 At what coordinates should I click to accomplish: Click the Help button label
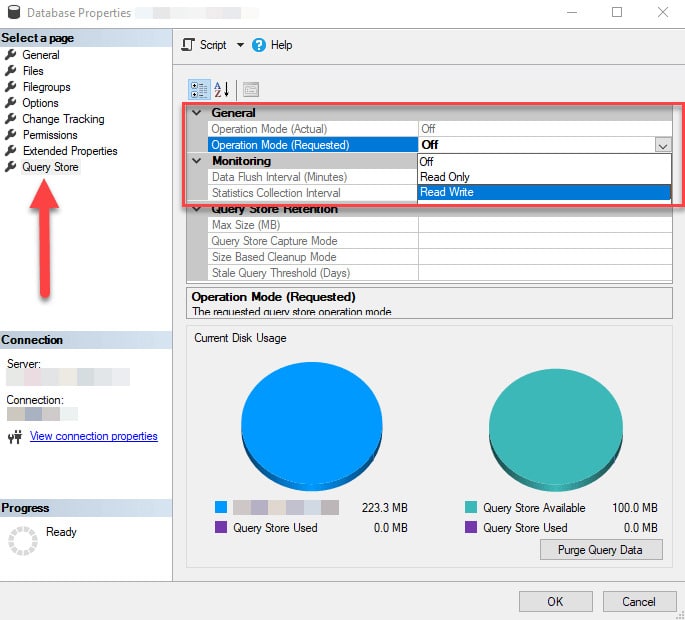pos(281,45)
